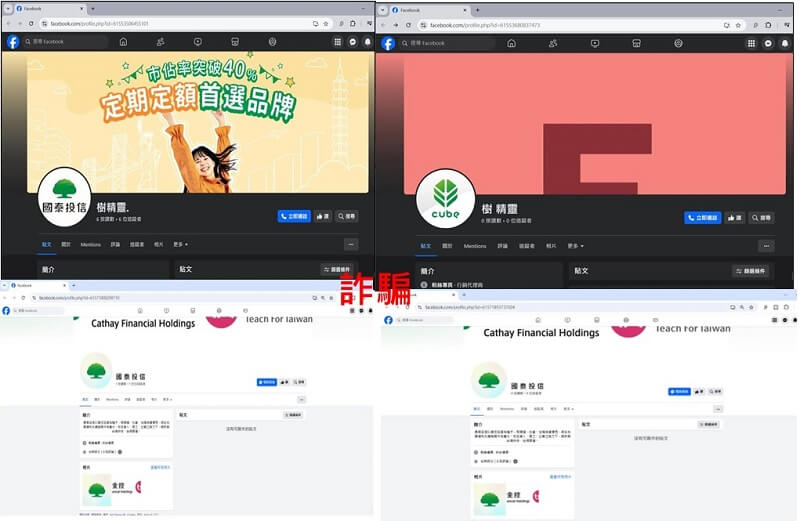The width and height of the screenshot is (800, 521).
Task: Open the three-dot options on 國泰投信 樹精靈 page
Action: pyautogui.click(x=351, y=244)
